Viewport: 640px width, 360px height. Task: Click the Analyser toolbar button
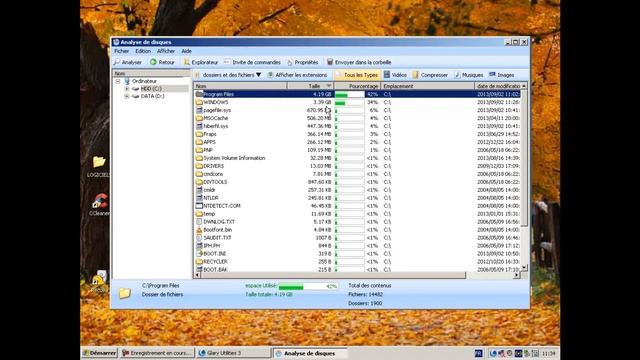pos(128,62)
